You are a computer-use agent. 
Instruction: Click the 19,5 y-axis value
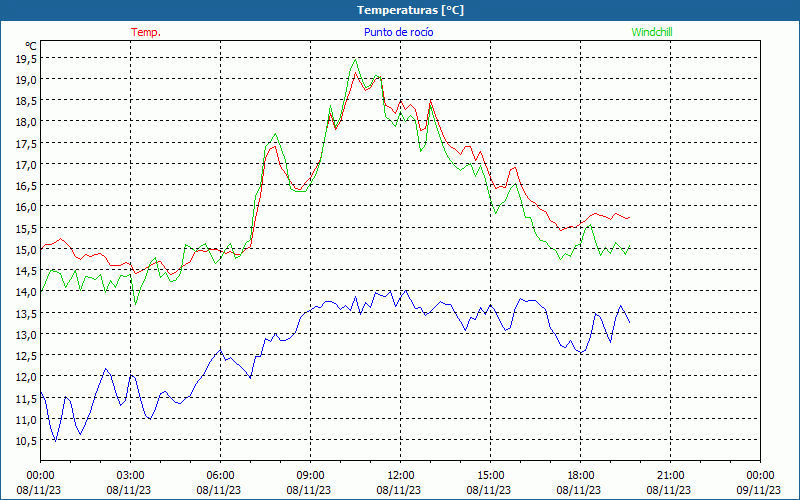26,59
